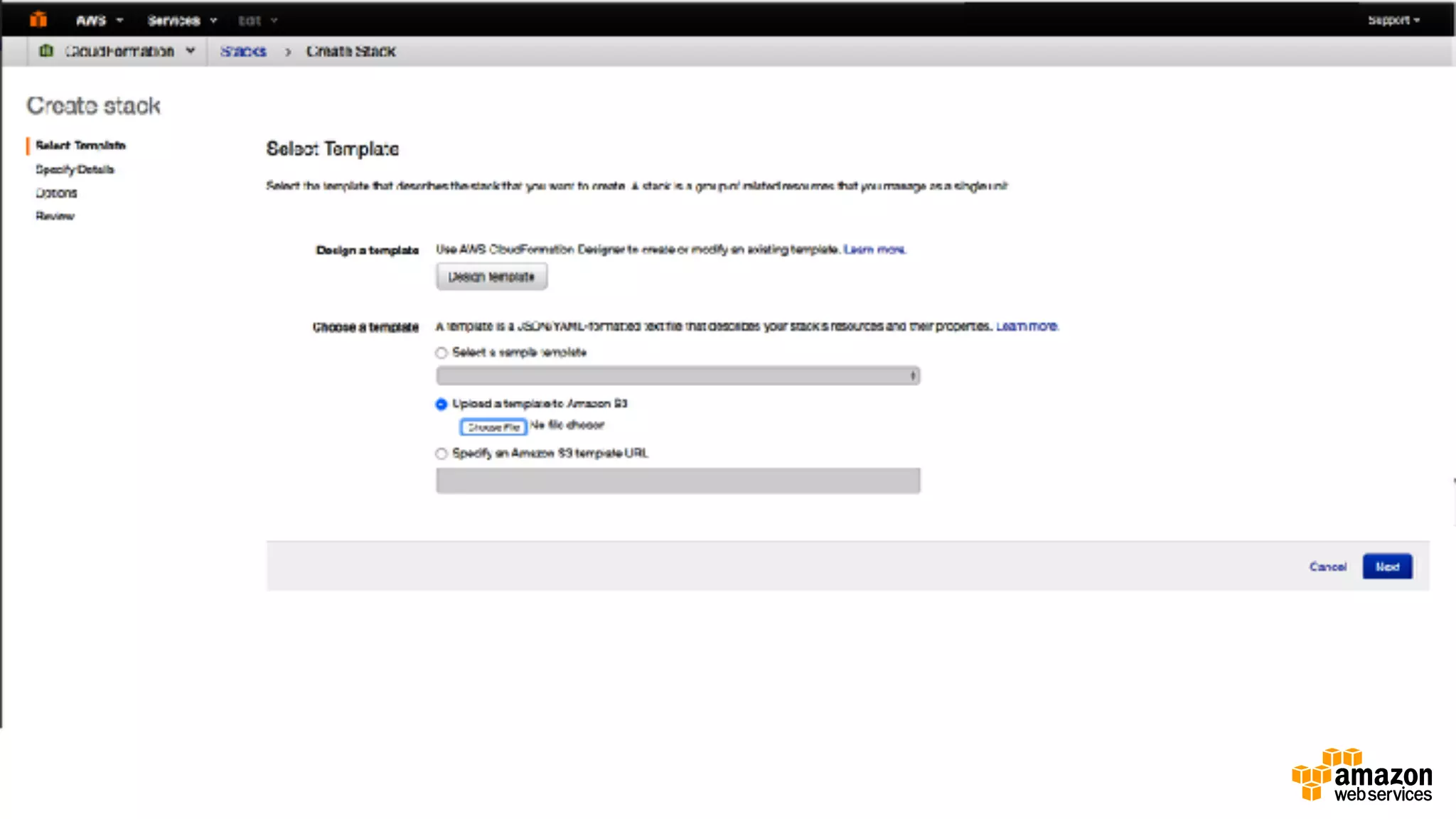Screen dimensions: 1456x819
Task: Open the Edit dropdown in top bar
Action: coord(257,21)
